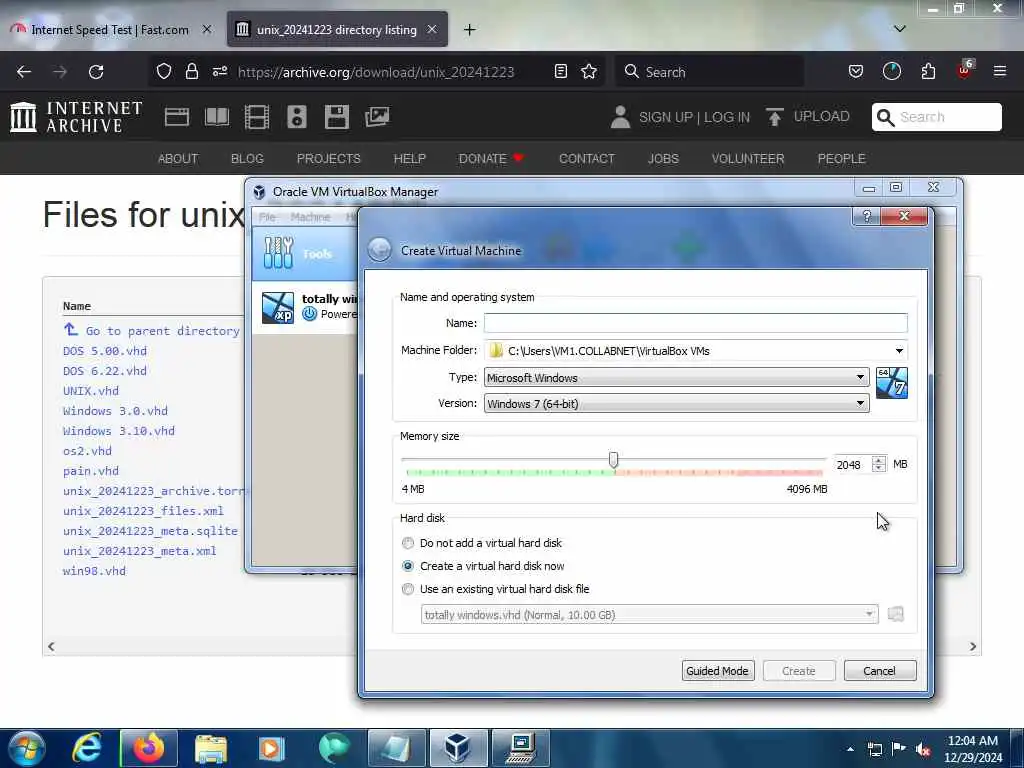
Task: Click the Name text field
Action: (696, 323)
